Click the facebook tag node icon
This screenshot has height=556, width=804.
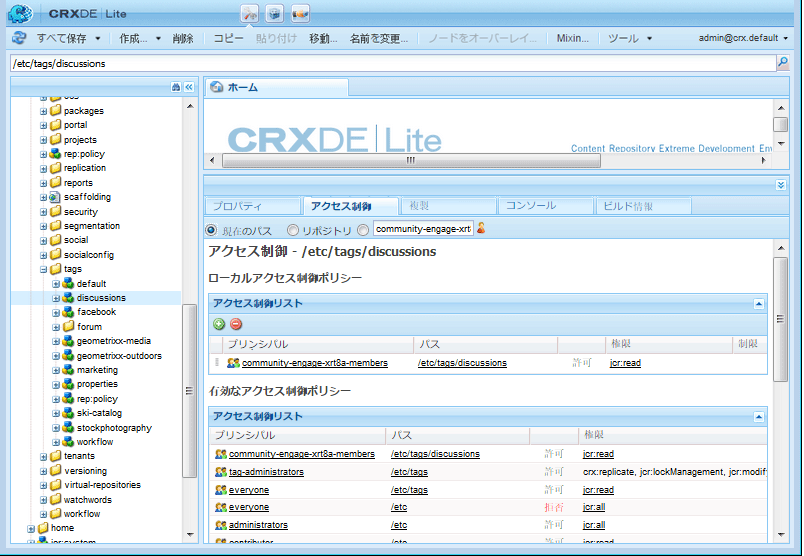[x=68, y=312]
